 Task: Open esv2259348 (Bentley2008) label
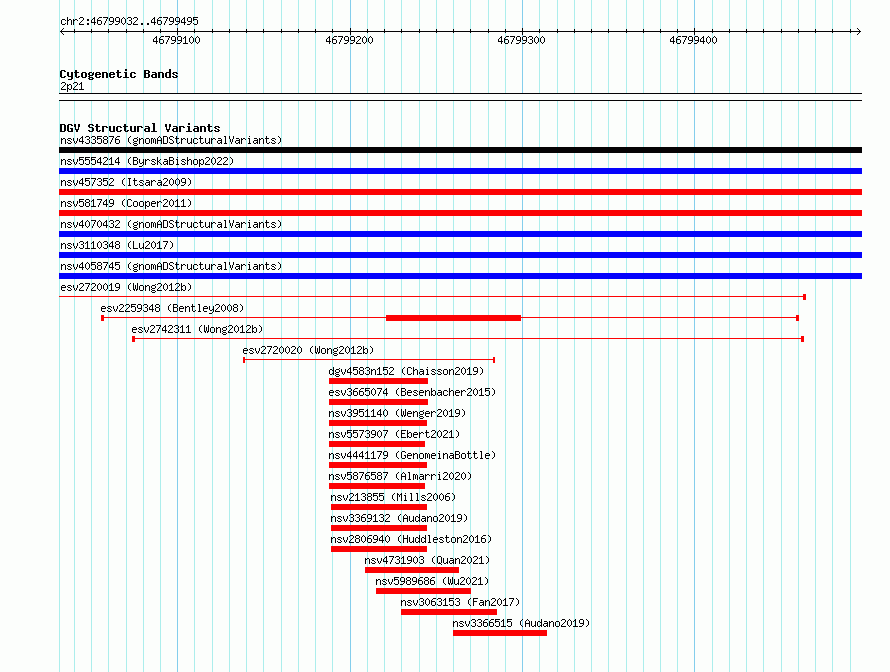(172, 308)
